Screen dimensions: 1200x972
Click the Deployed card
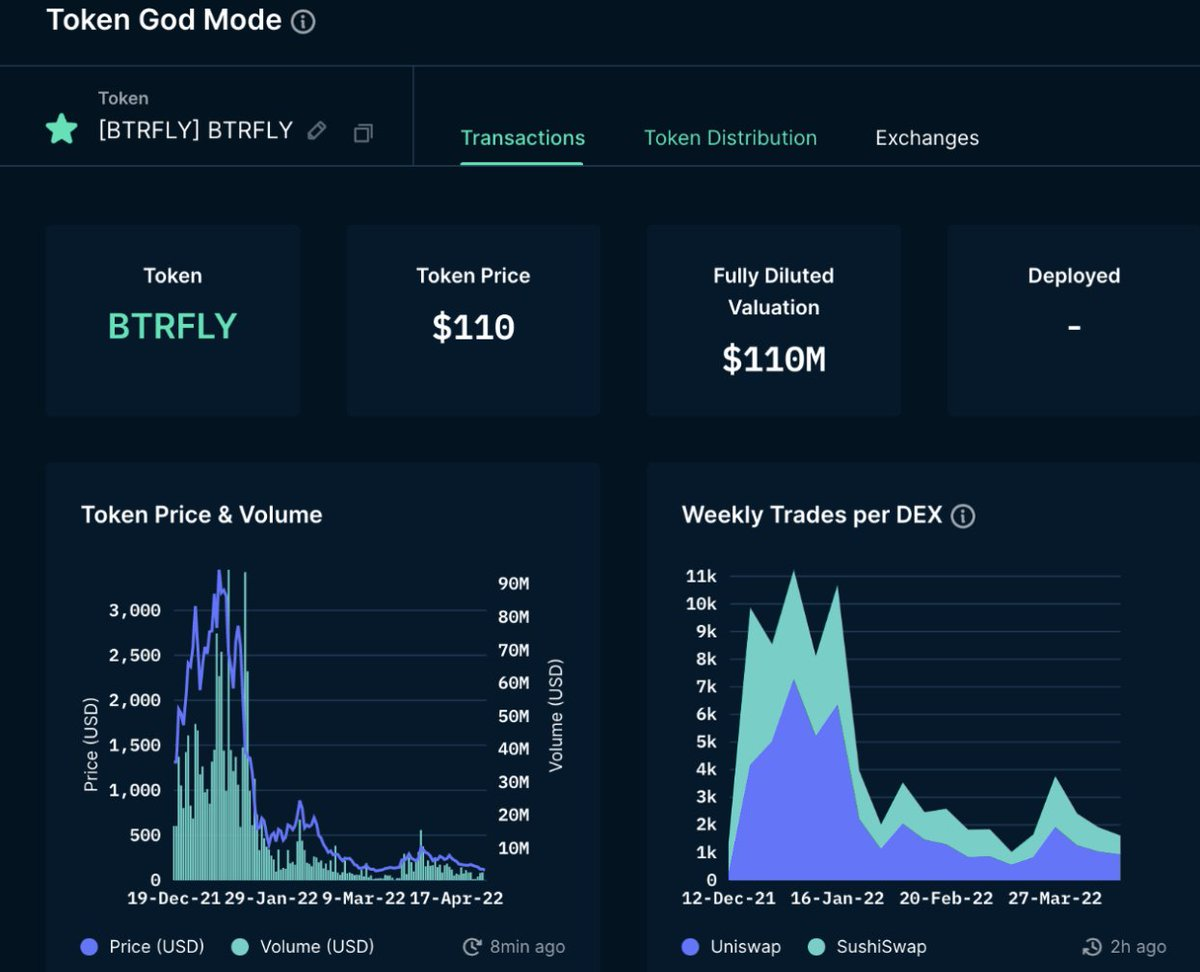coord(1073,320)
